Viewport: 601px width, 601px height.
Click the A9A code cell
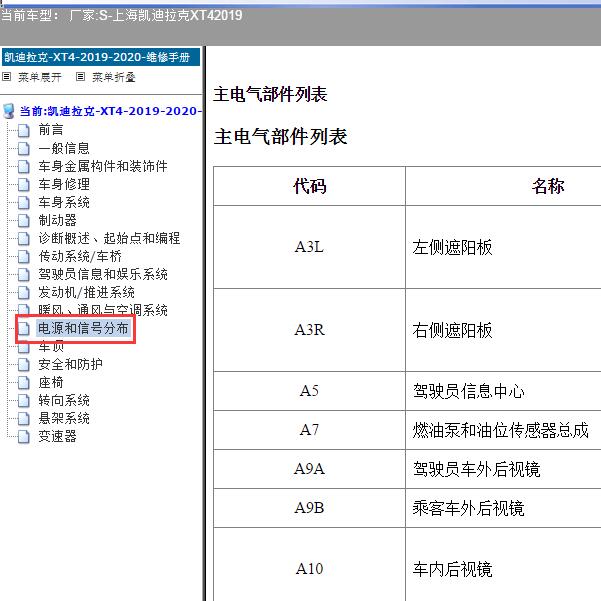coord(309,469)
